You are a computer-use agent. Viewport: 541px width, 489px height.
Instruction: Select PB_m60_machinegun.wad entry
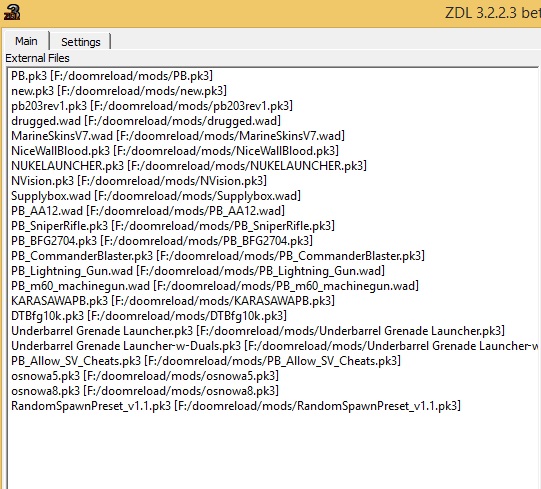pyautogui.click(x=215, y=286)
